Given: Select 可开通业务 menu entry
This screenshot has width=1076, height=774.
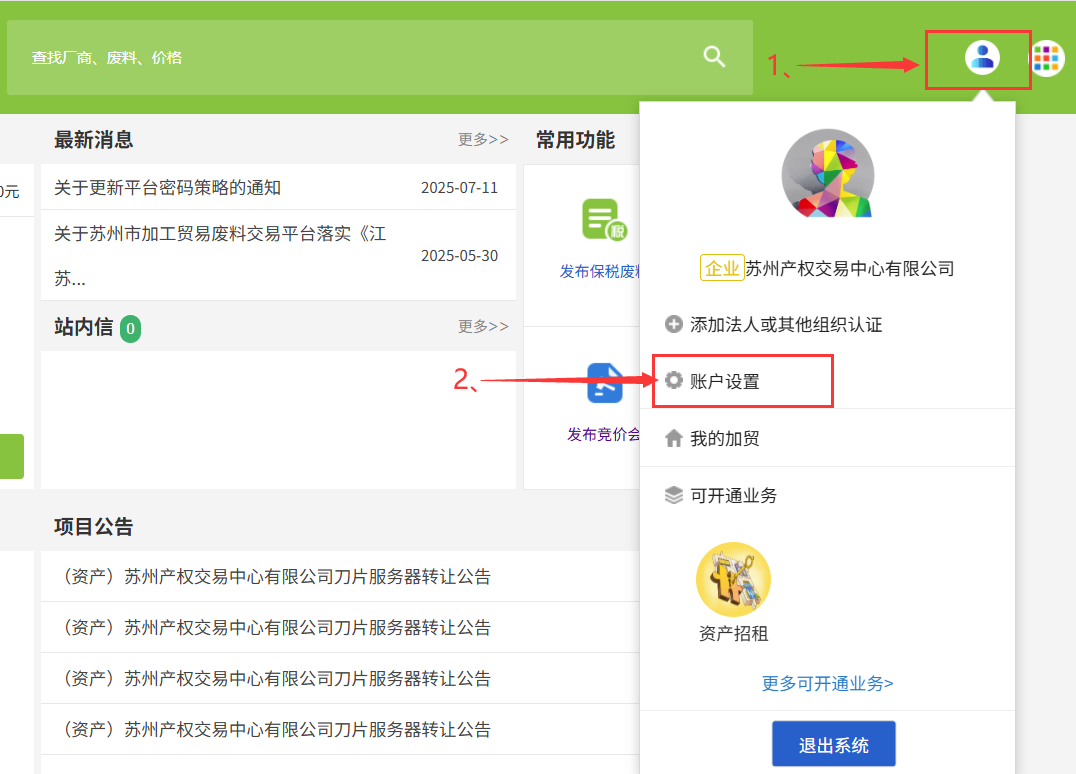Looking at the screenshot, I should pos(733,495).
